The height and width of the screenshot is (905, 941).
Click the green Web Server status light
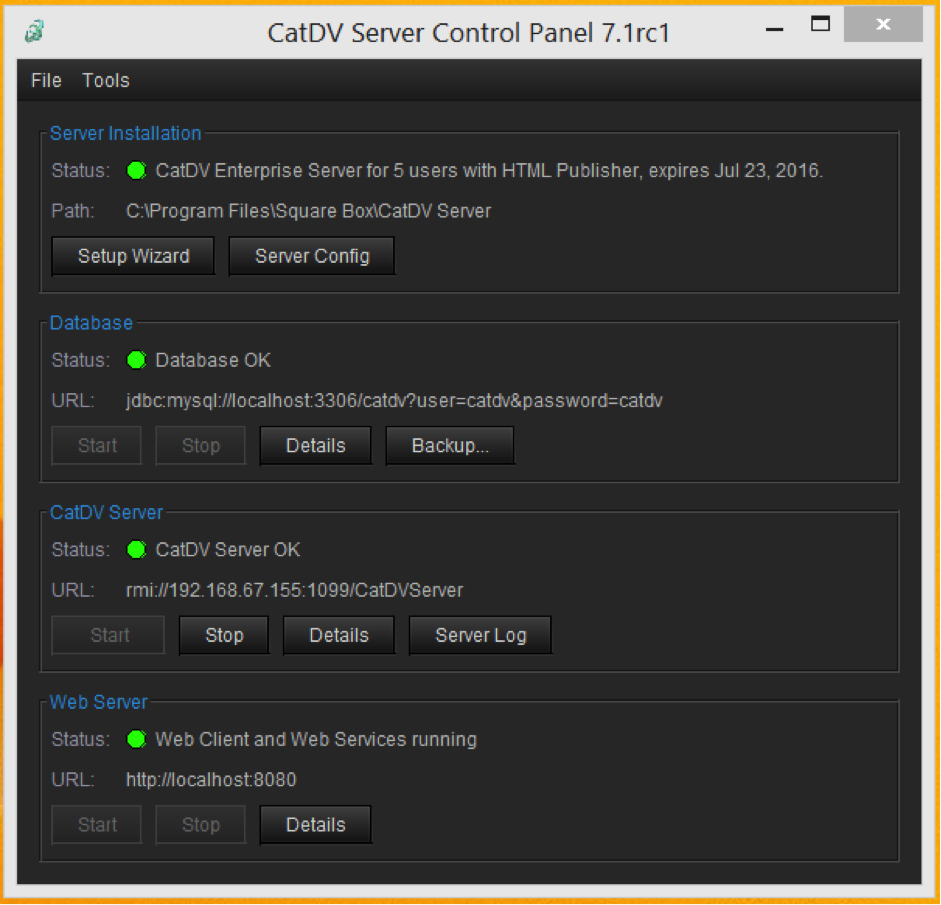[x=137, y=740]
